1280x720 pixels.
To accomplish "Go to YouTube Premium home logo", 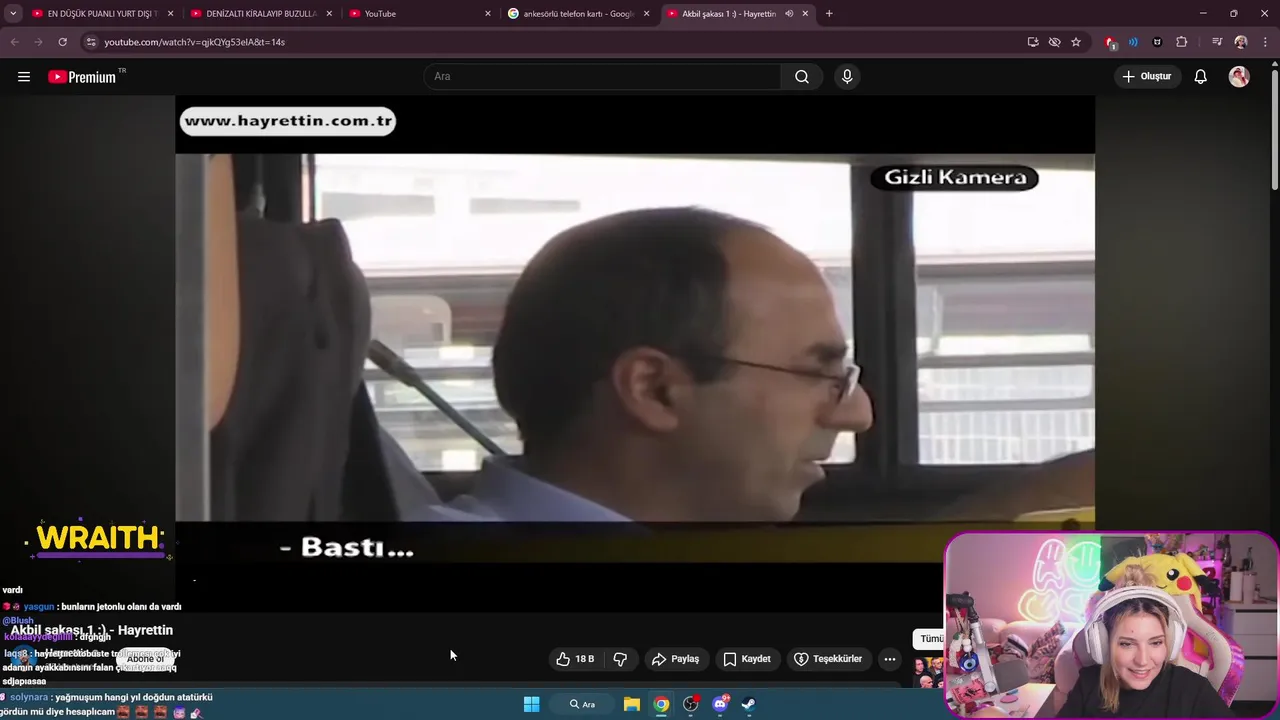I will [83, 77].
